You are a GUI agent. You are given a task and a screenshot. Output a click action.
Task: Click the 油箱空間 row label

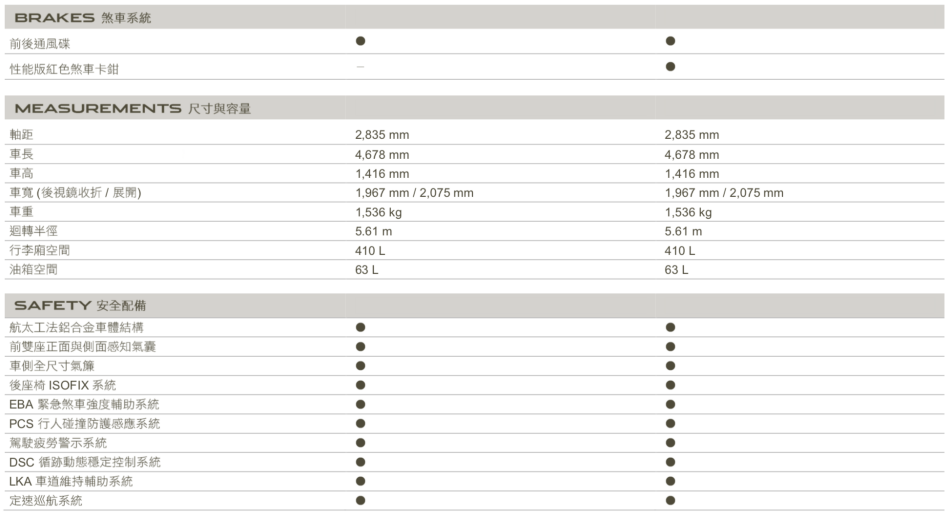pyautogui.click(x=34, y=270)
